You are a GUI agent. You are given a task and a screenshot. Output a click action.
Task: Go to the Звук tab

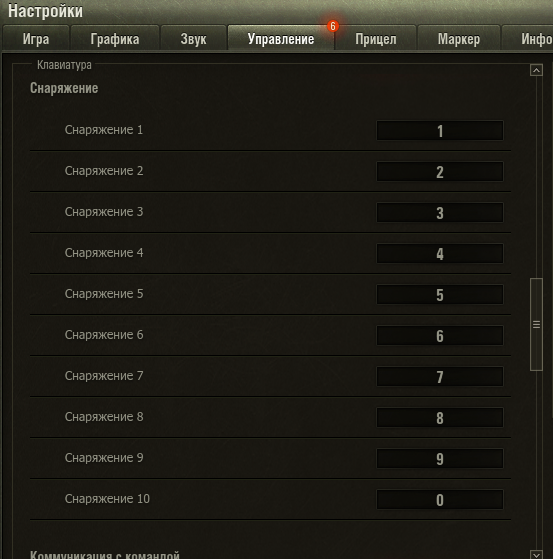pyautogui.click(x=193, y=39)
